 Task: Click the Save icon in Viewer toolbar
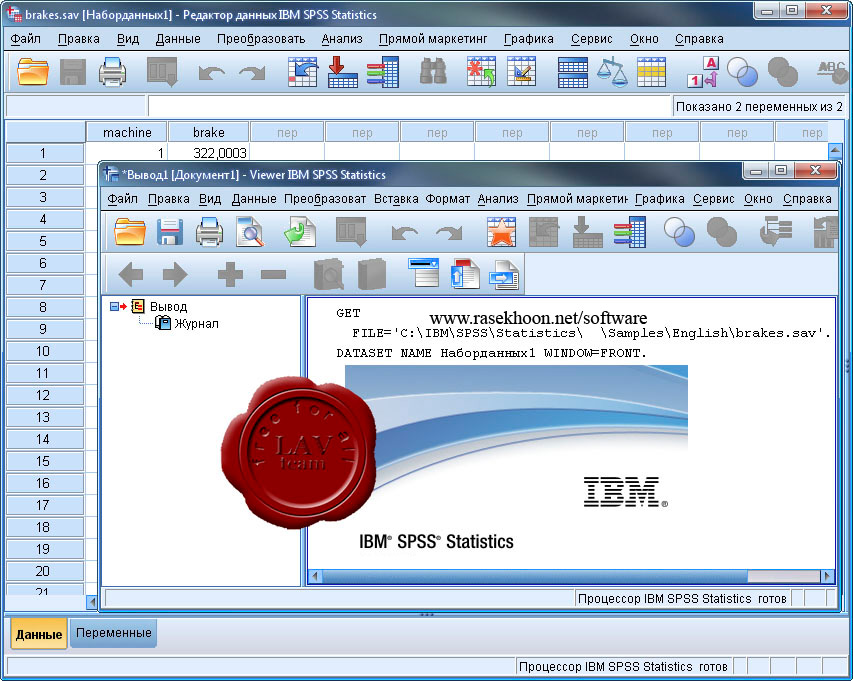coord(170,233)
